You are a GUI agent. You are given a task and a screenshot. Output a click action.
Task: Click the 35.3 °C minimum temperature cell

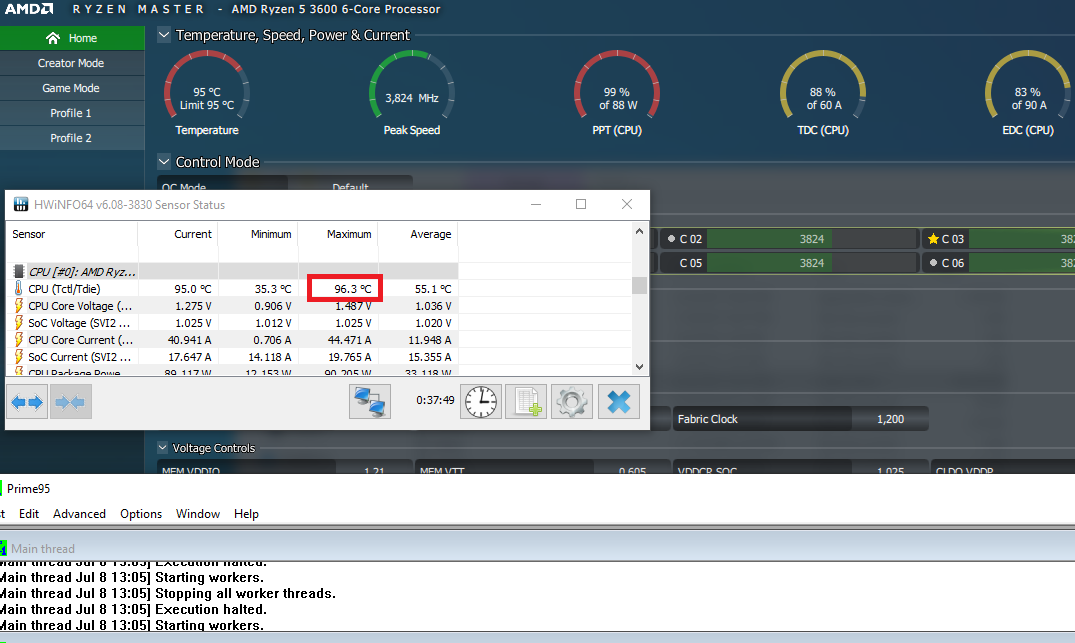[272, 289]
